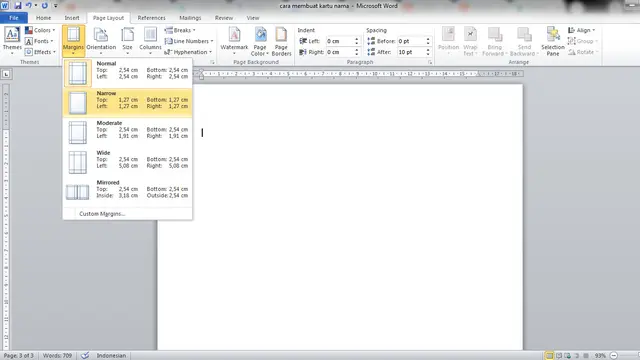Open theme Effects dropdown
Screen dimensions: 640x360
pos(40,52)
